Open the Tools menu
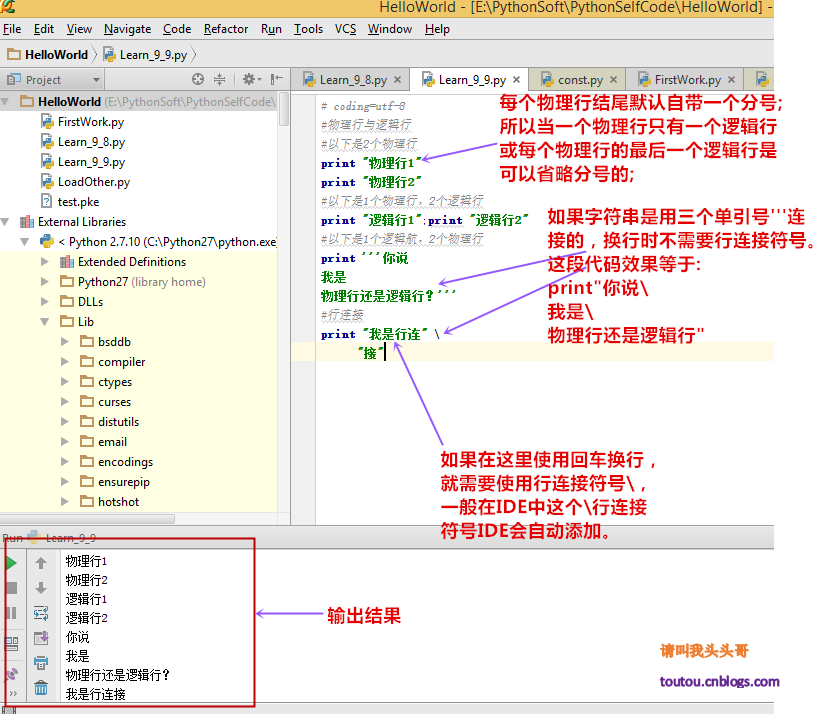 point(308,29)
